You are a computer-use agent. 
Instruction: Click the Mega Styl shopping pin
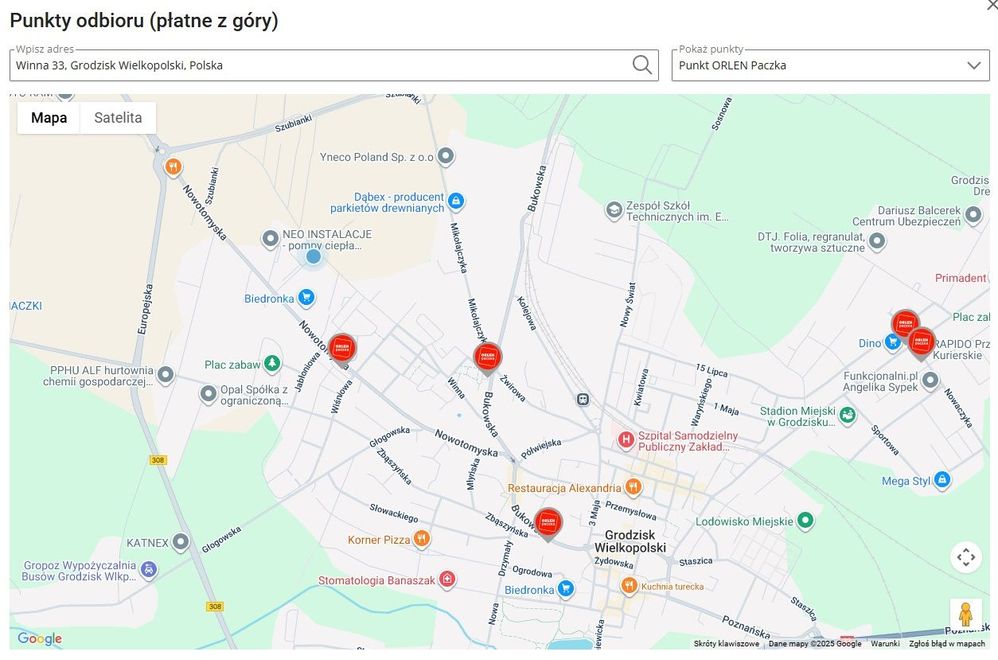pos(943,480)
